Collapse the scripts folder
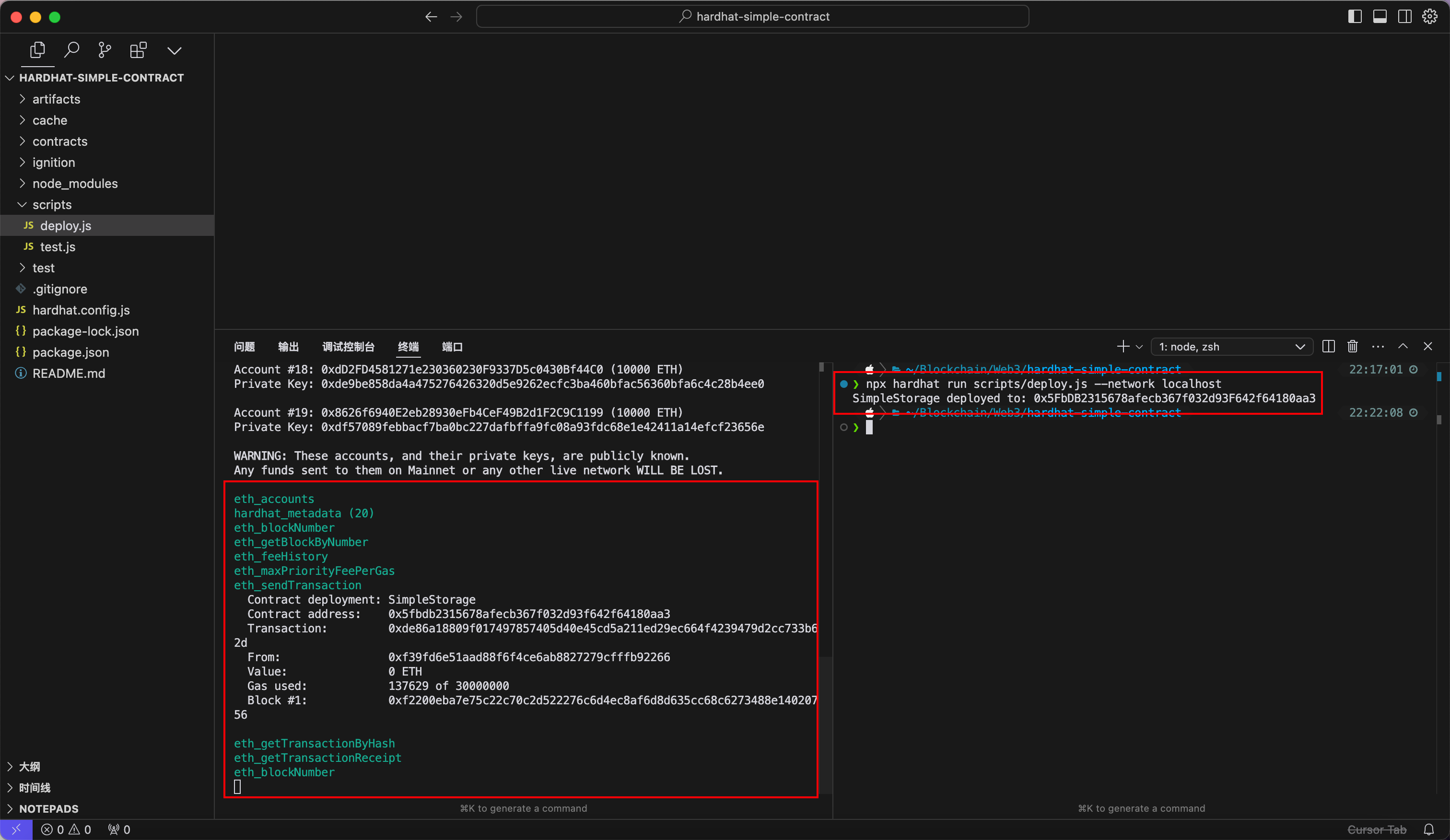The height and width of the screenshot is (840, 1450). point(107,205)
